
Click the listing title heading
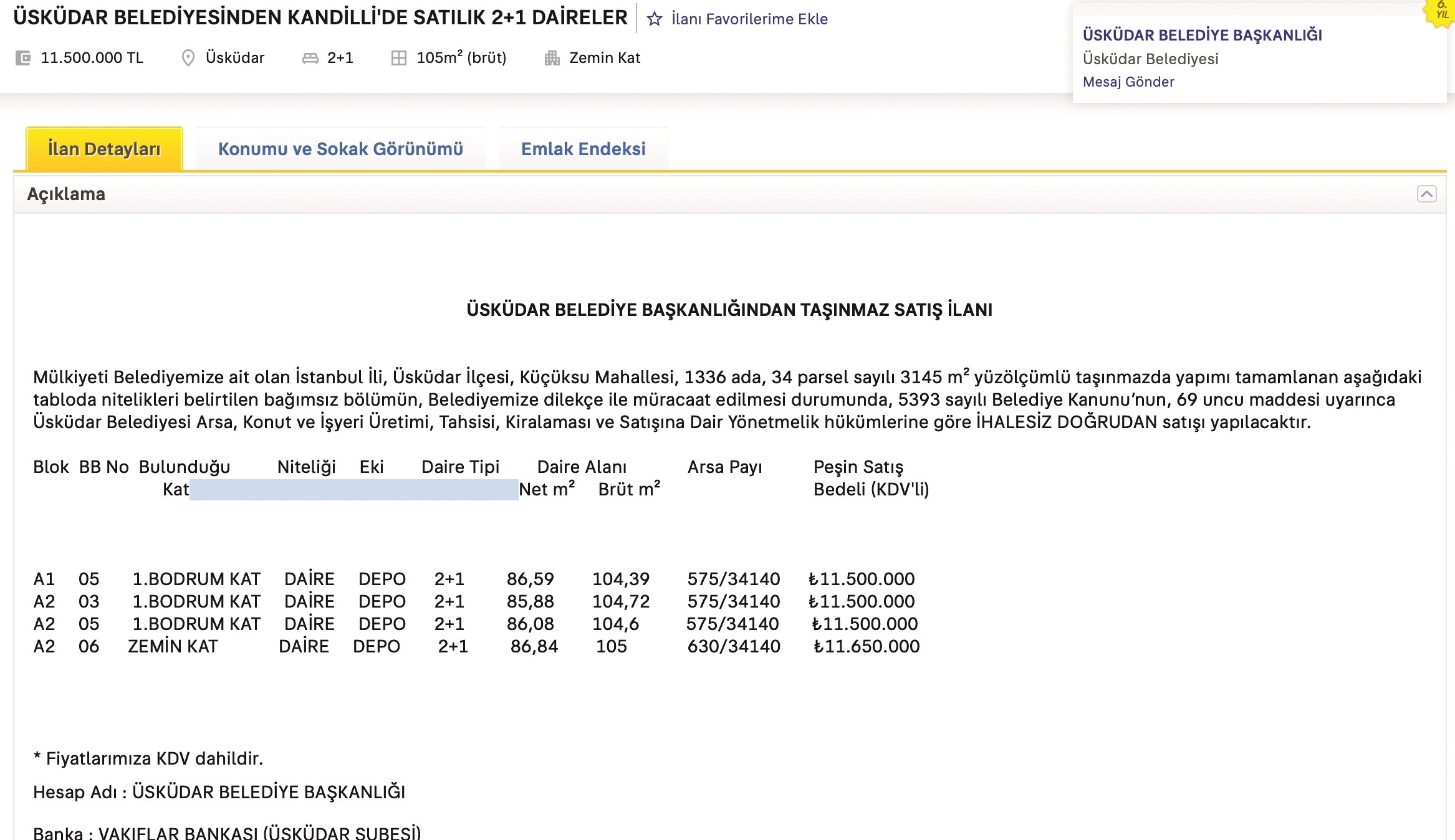point(320,17)
